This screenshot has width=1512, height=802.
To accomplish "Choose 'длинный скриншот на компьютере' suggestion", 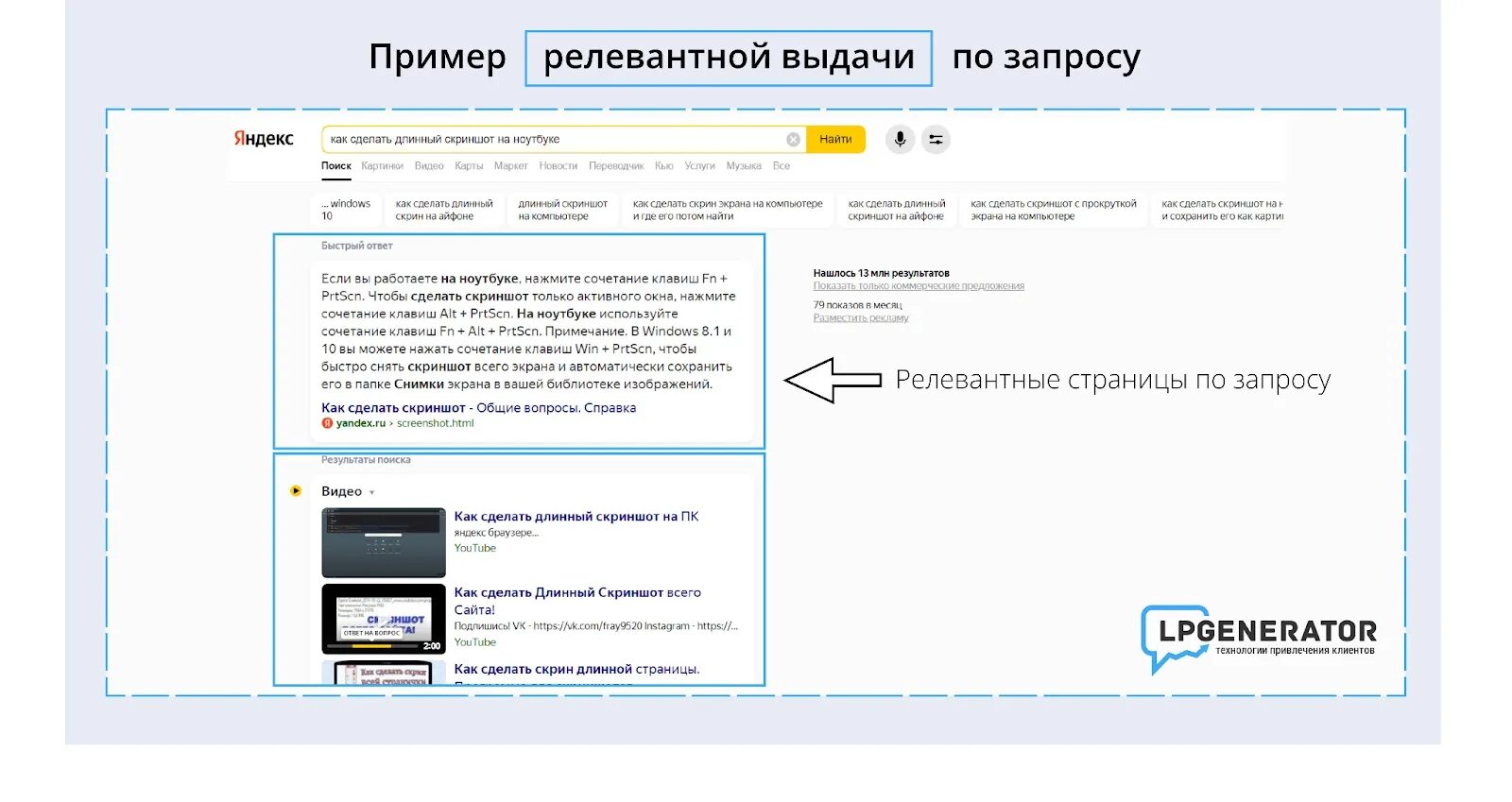I will click(x=563, y=210).
